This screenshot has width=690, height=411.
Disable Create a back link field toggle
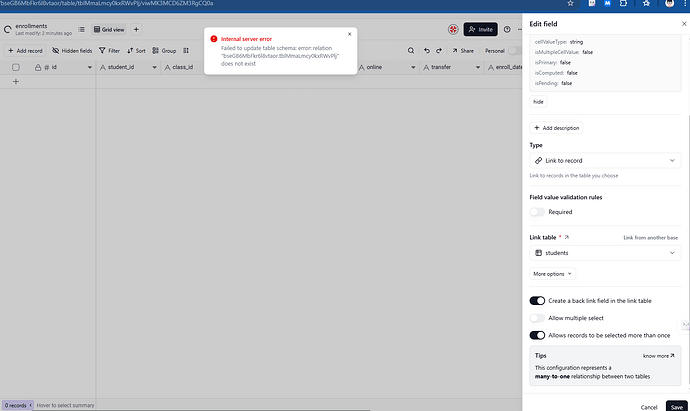pos(537,300)
